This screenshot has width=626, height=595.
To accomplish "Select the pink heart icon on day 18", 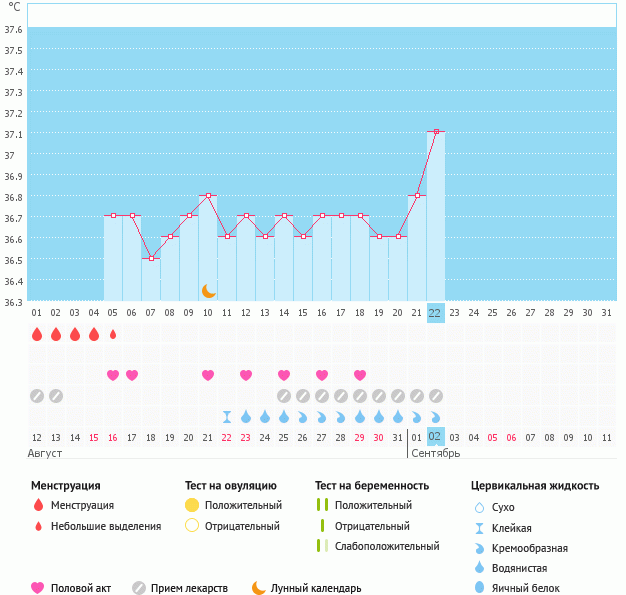I will (360, 375).
